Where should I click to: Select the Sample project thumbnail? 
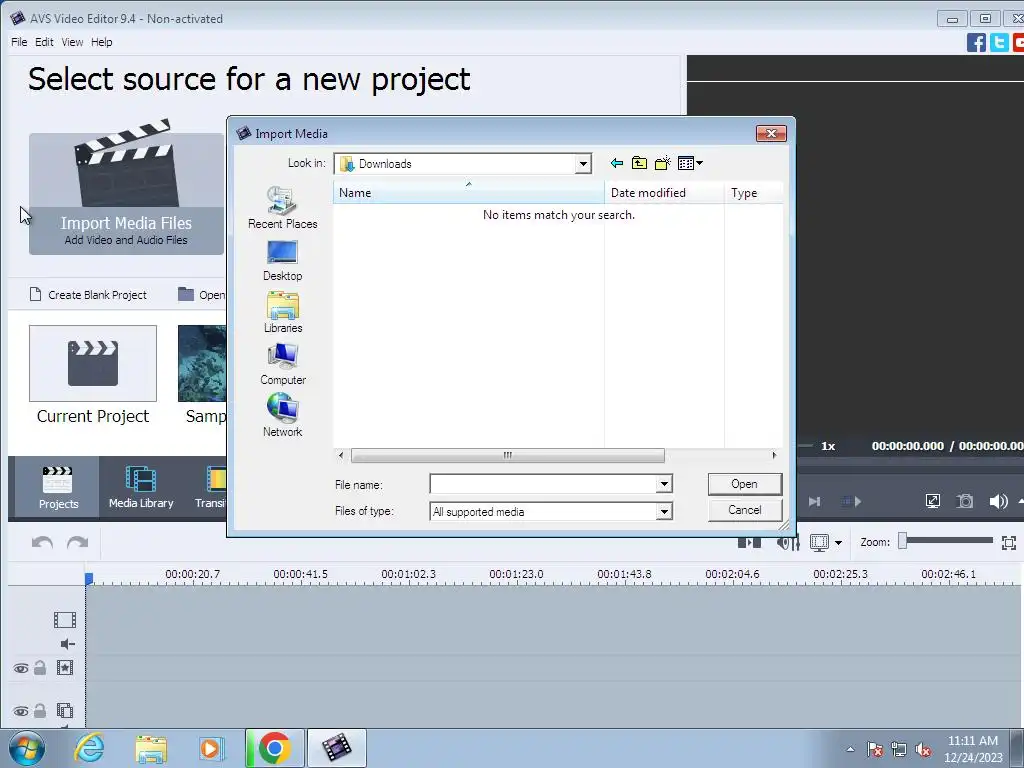pyautogui.click(x=202, y=363)
